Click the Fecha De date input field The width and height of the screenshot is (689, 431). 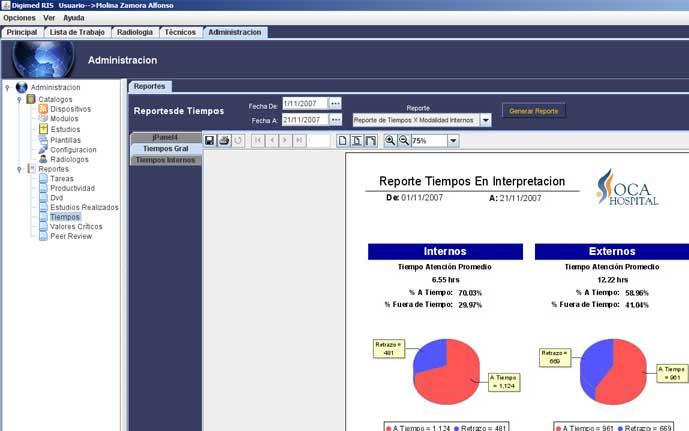point(304,103)
